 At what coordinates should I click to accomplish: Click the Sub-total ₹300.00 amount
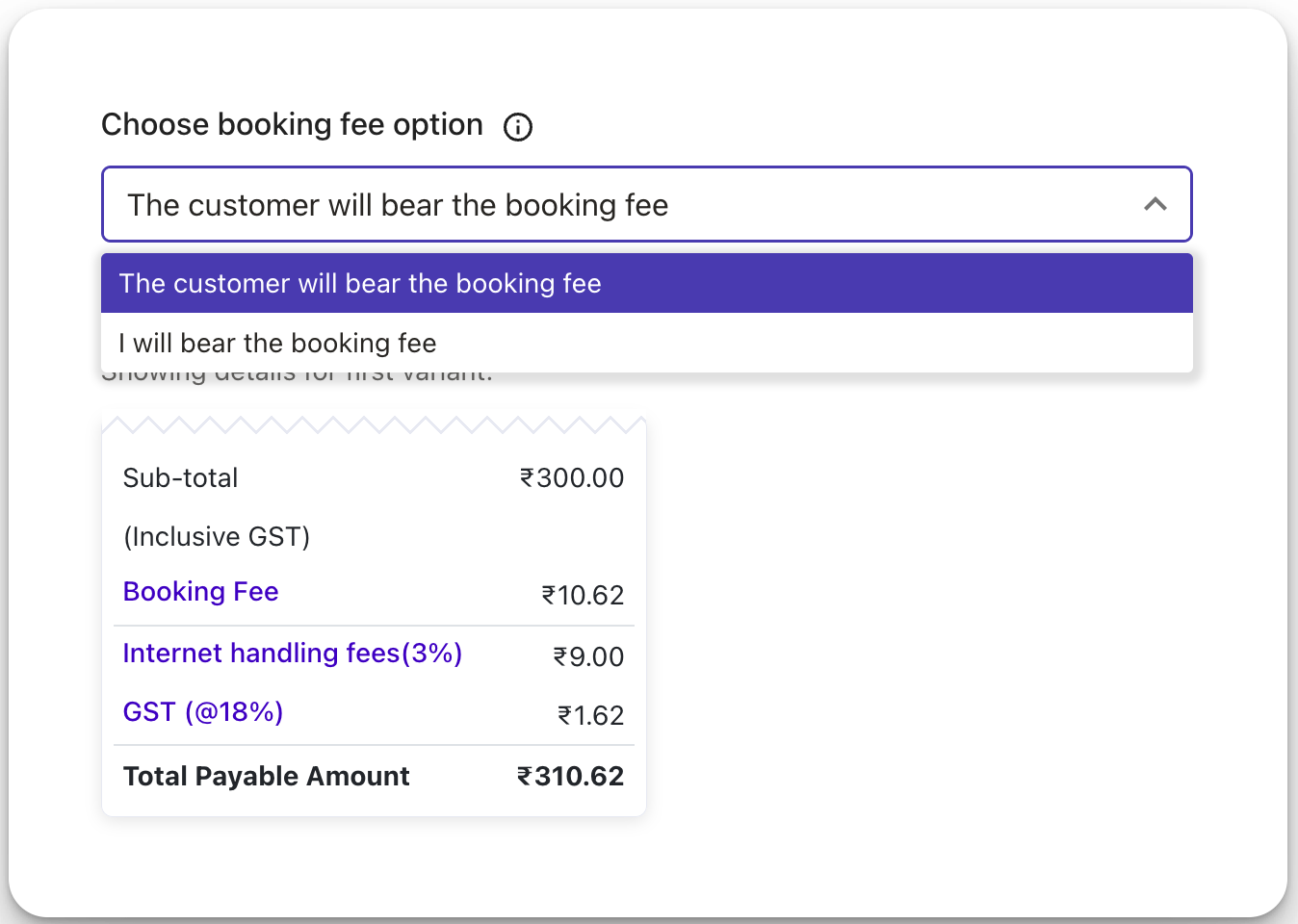[x=572, y=477]
